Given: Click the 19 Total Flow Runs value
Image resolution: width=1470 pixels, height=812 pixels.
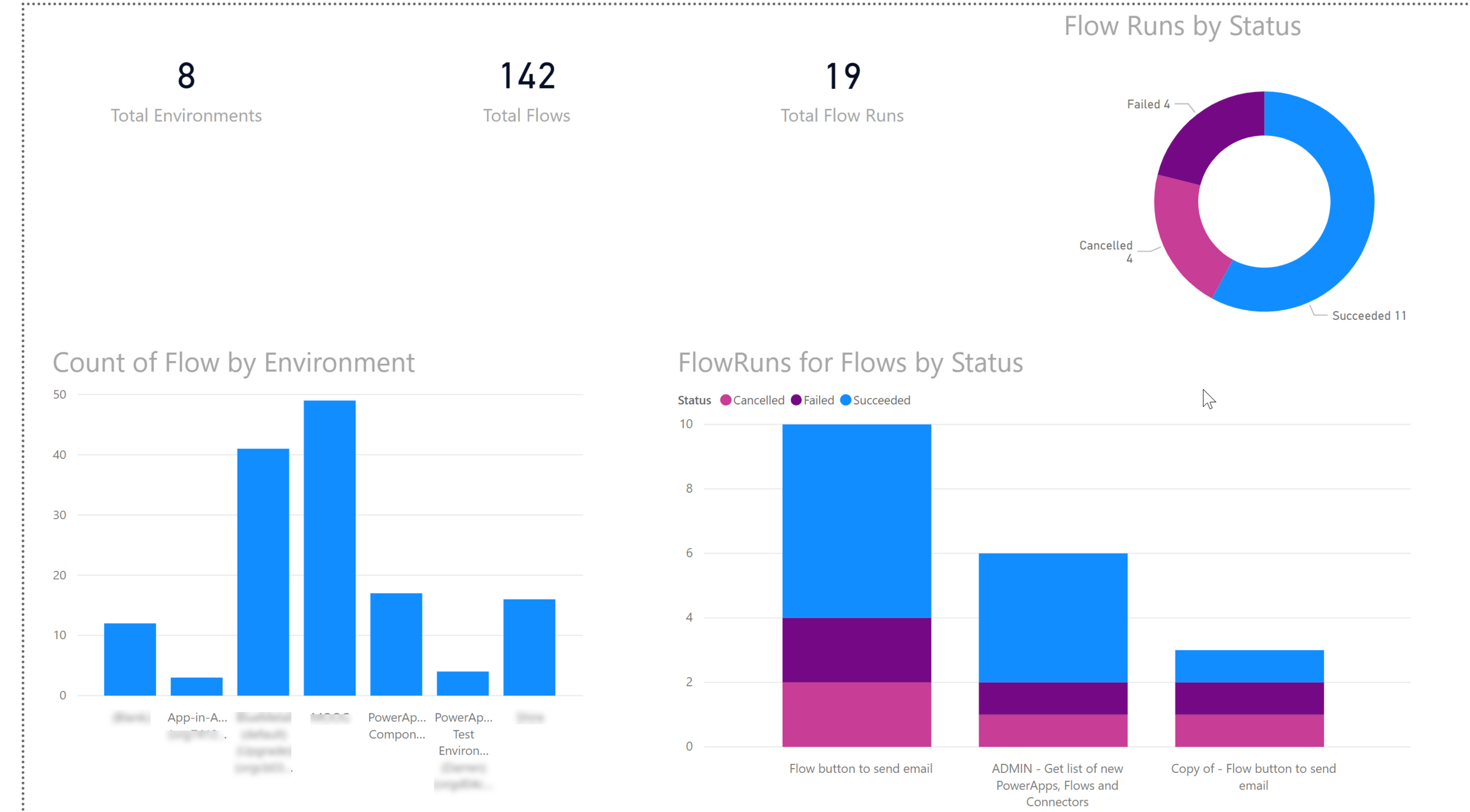Looking at the screenshot, I should pos(842,76).
